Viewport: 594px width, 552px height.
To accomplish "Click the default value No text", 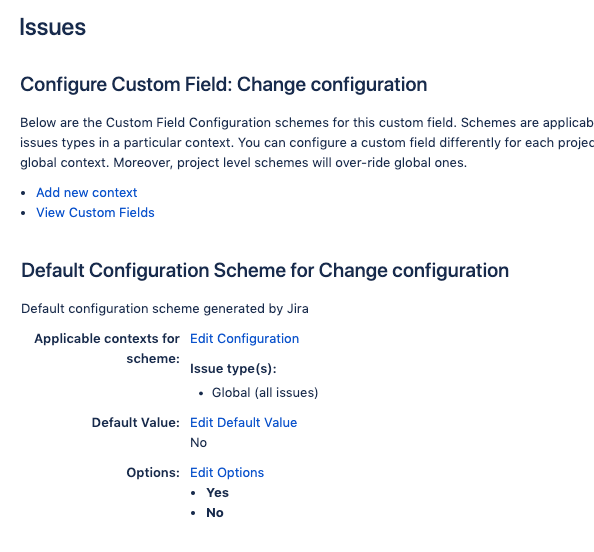I will coord(199,443).
